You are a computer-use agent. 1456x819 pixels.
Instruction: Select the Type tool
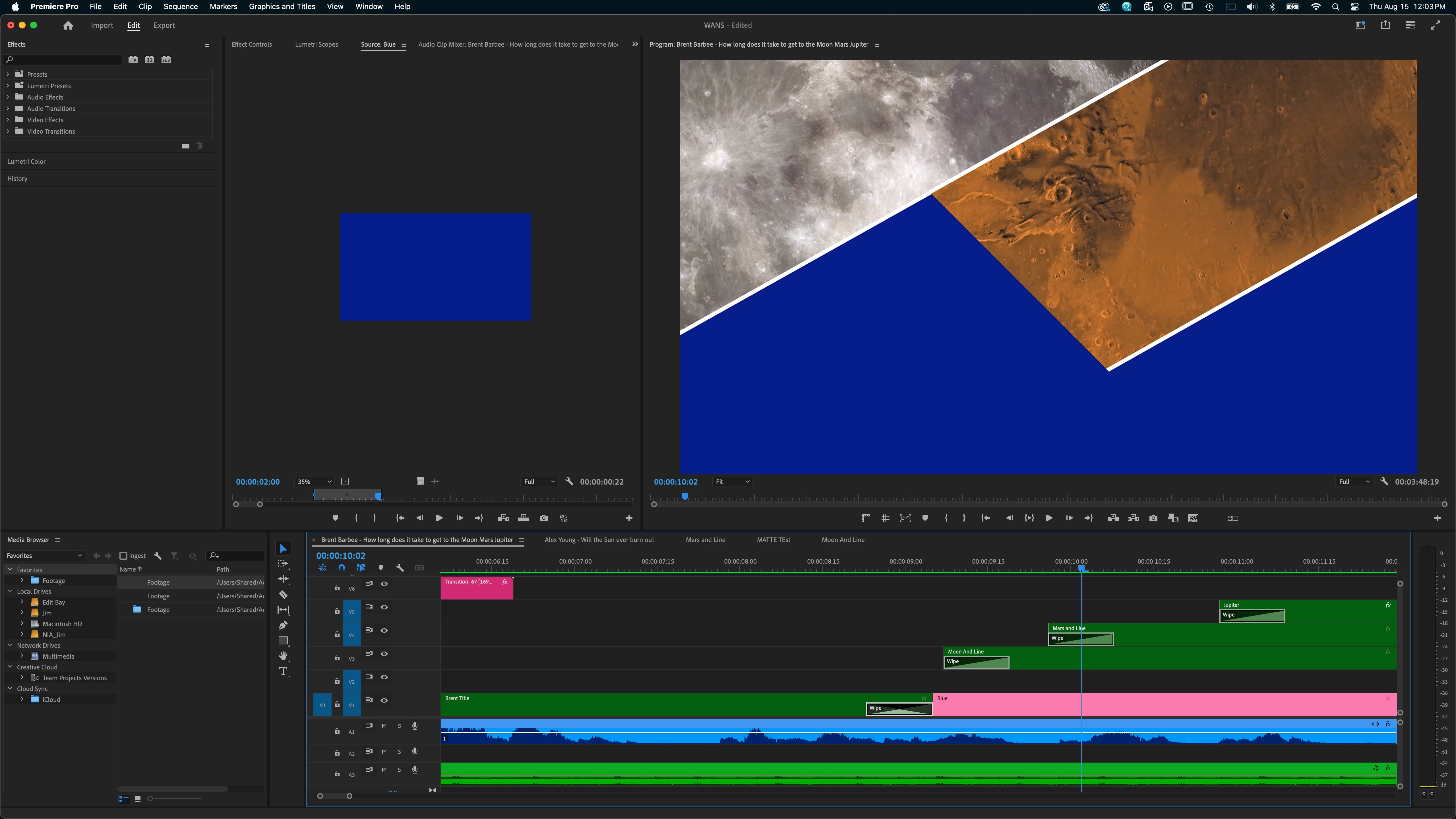click(x=283, y=671)
